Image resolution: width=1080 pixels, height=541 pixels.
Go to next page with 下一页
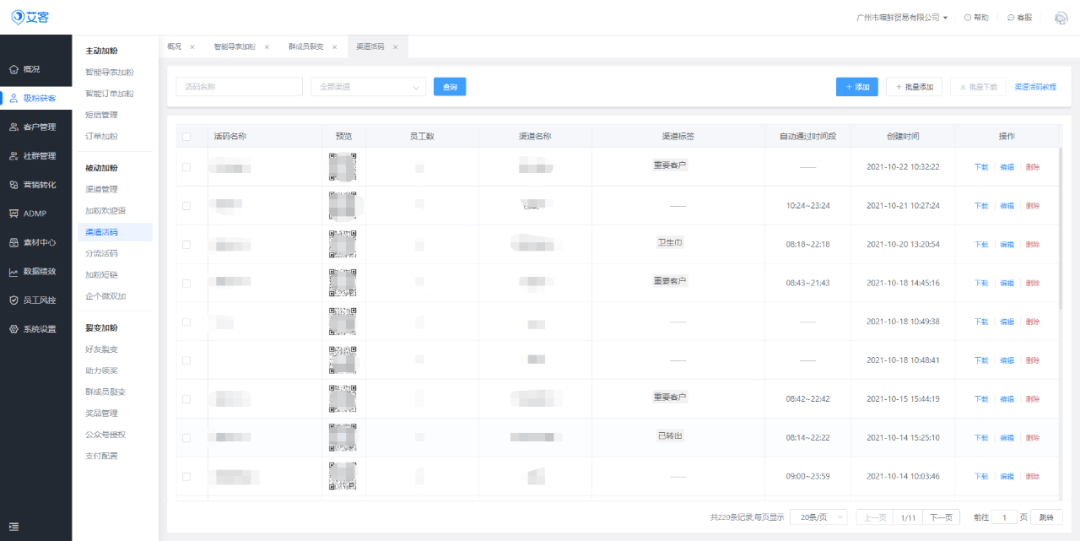coord(941,518)
